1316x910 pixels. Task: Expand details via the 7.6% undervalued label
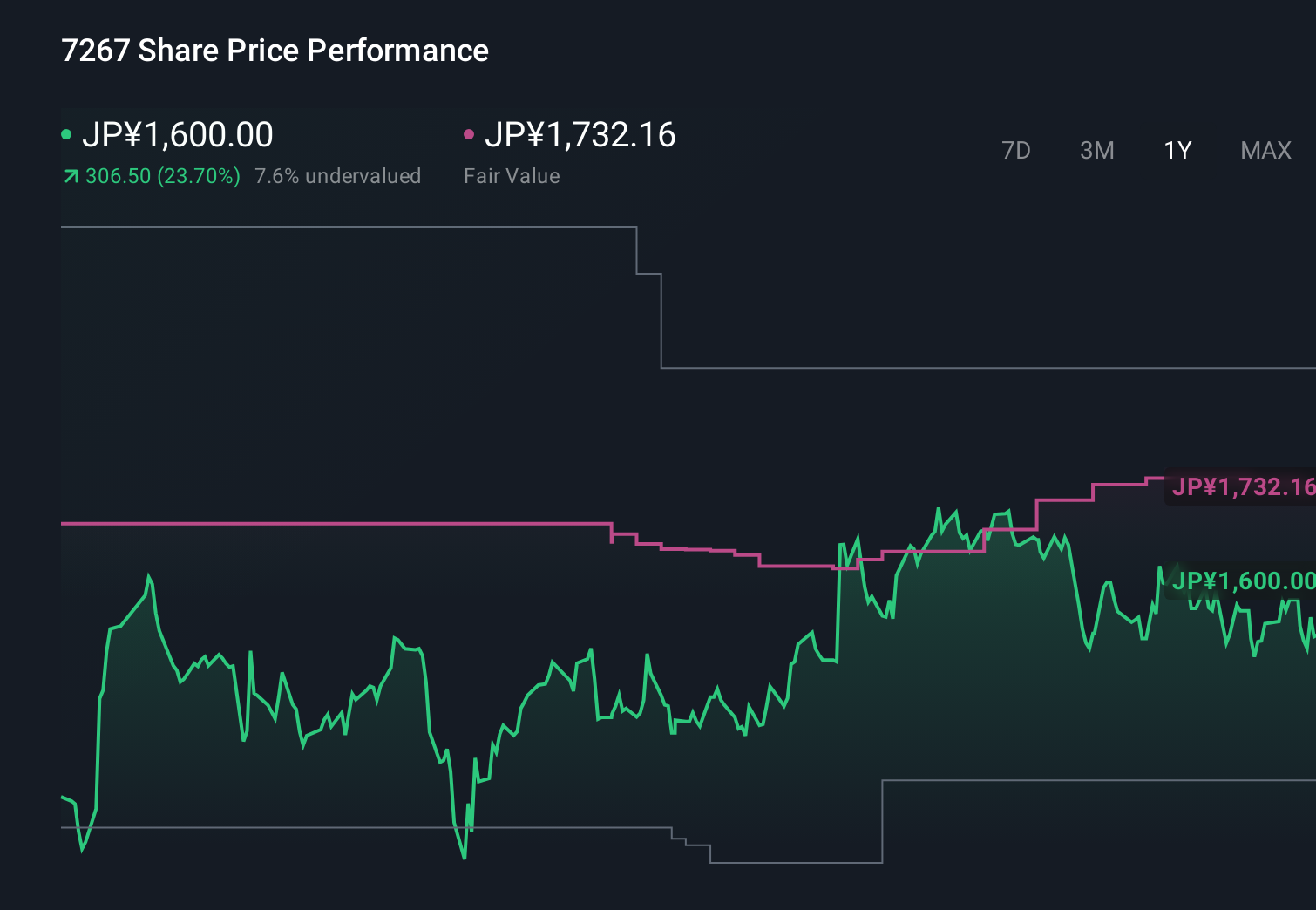(x=338, y=175)
